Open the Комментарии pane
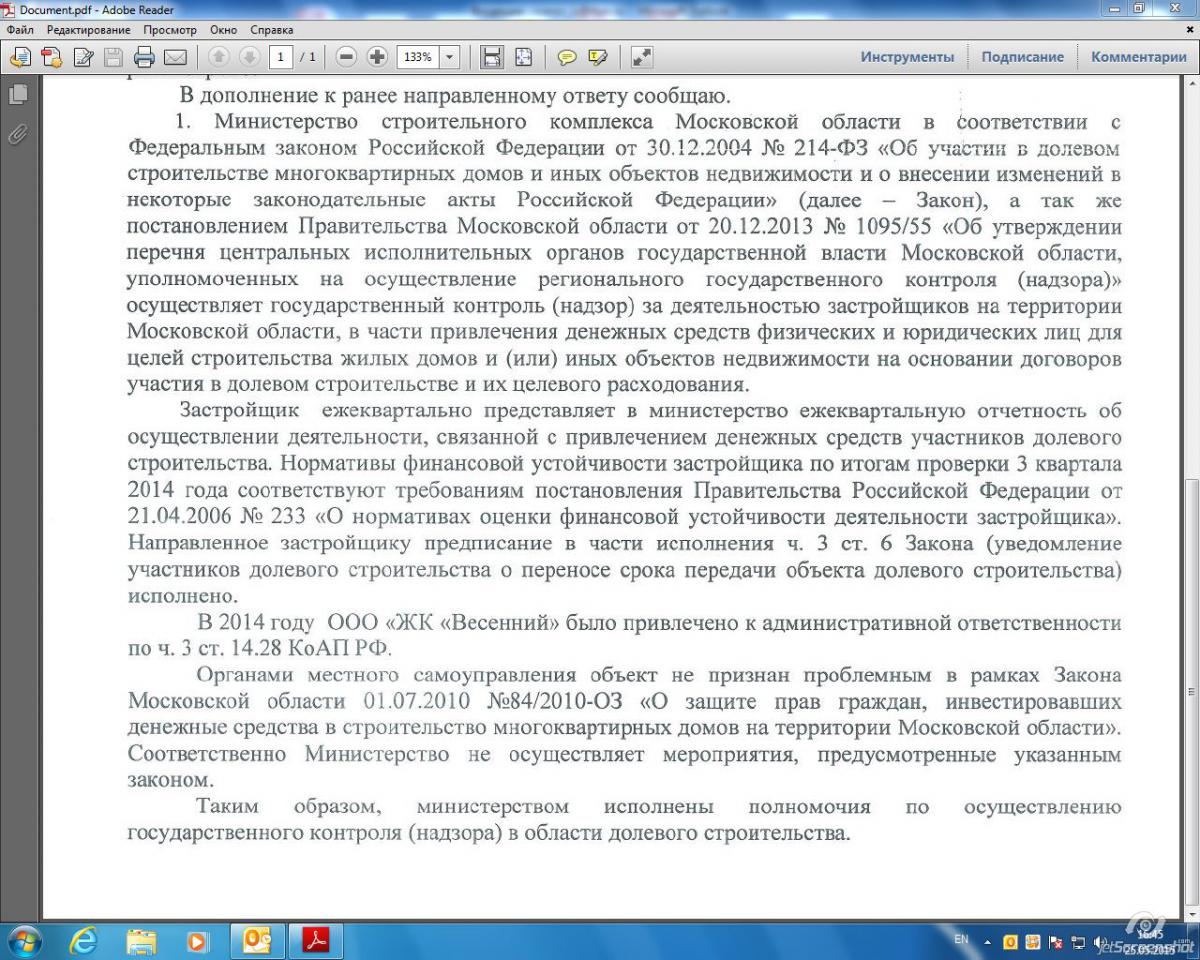This screenshot has width=1200, height=960. (1138, 57)
